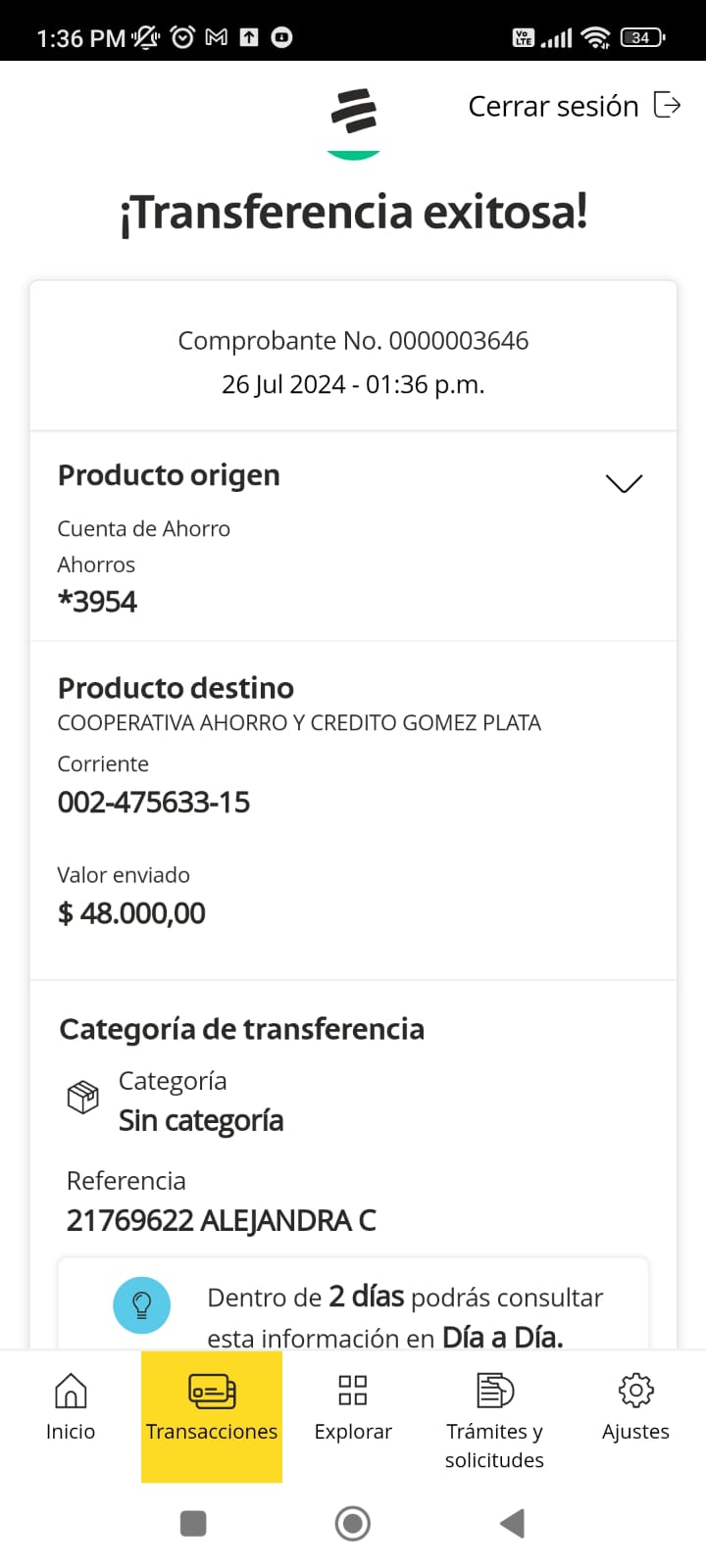Tap the Explorar grid icon
Image resolution: width=706 pixels, height=1568 pixels.
click(x=353, y=1390)
